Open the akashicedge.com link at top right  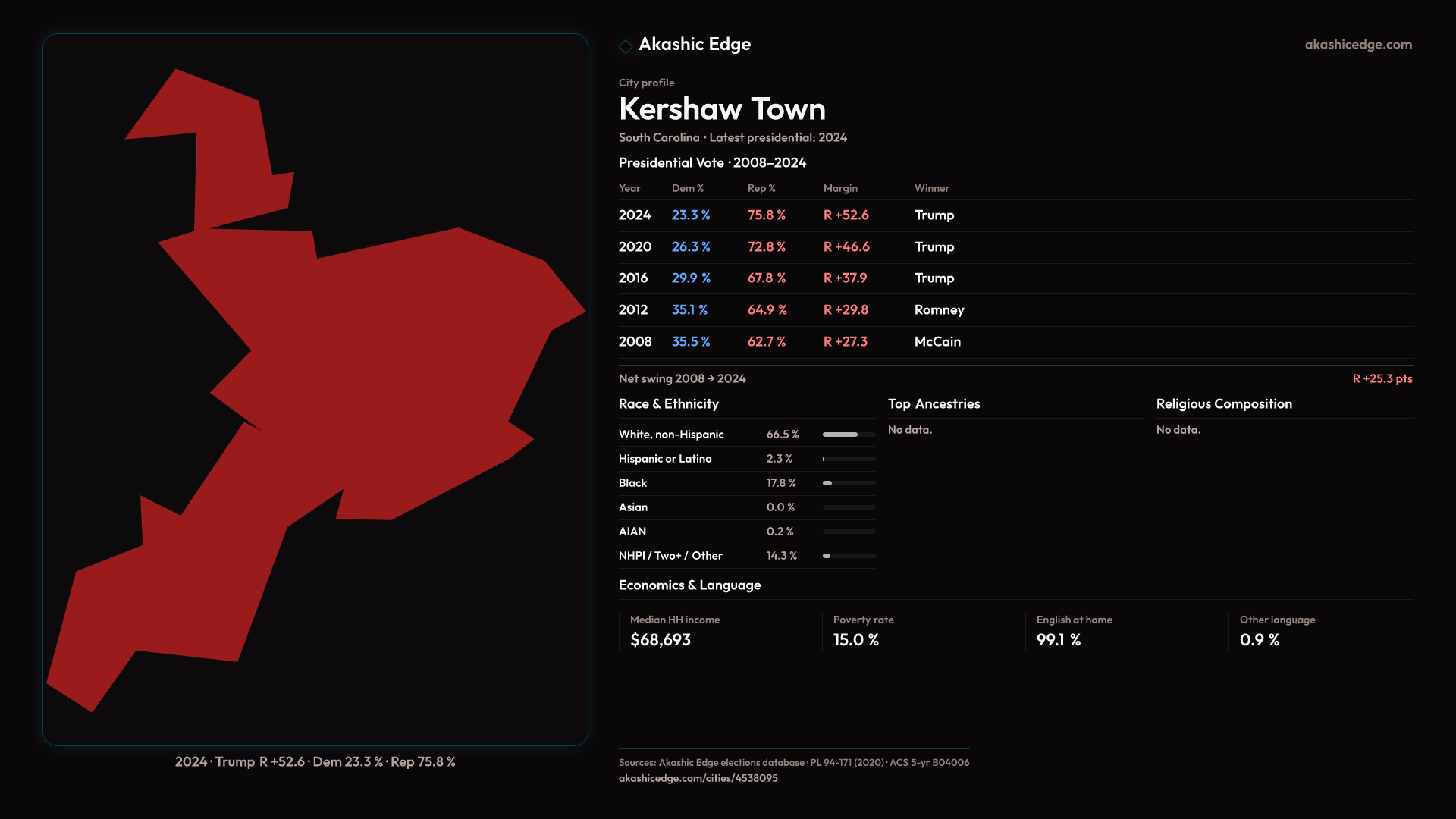pos(1357,45)
